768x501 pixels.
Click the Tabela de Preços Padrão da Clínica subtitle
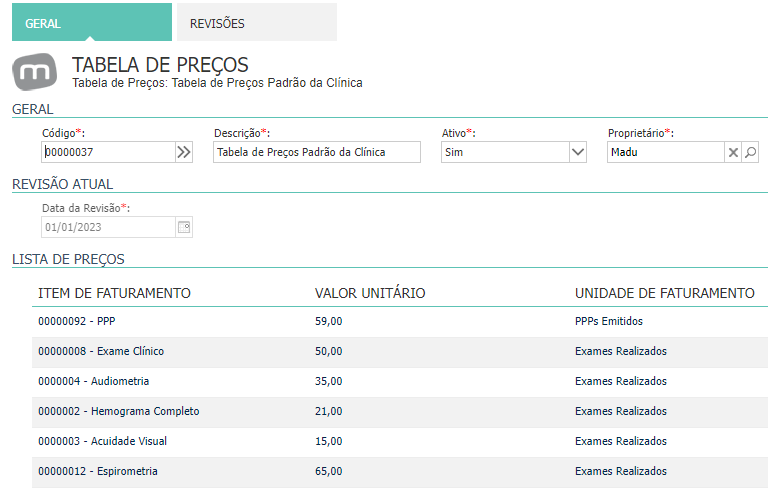[x=217, y=83]
